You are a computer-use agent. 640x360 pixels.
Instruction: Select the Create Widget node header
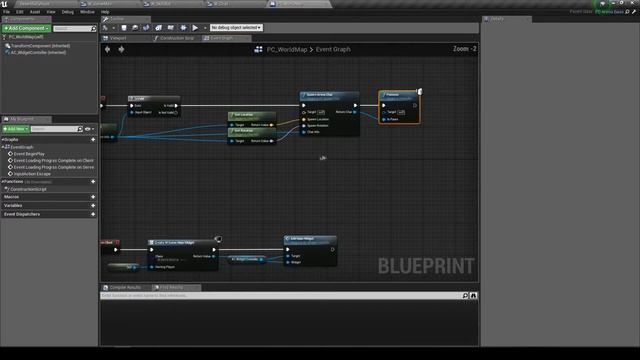pos(183,242)
